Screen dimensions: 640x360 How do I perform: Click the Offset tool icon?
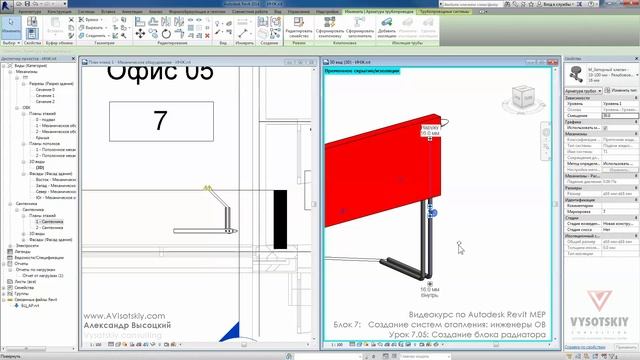(153, 21)
